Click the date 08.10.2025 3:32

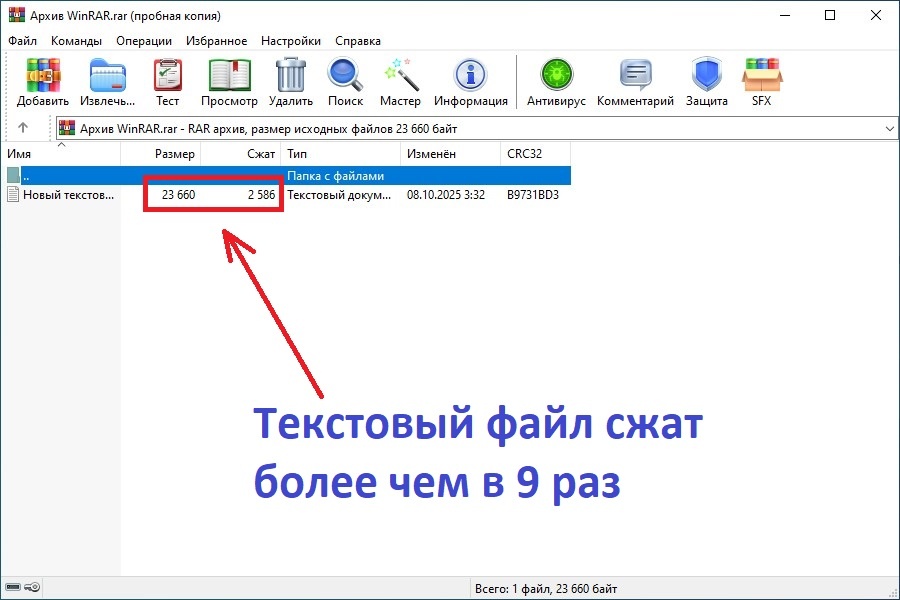pos(446,195)
